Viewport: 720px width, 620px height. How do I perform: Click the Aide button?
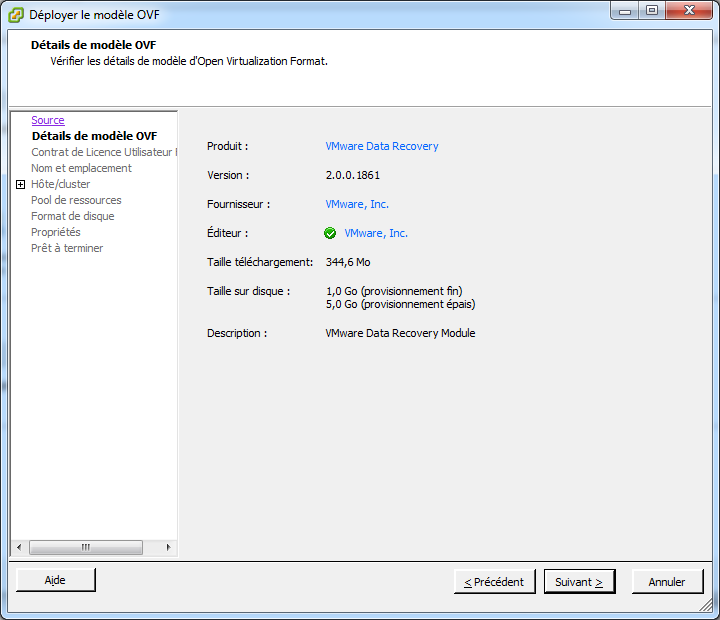point(56,580)
